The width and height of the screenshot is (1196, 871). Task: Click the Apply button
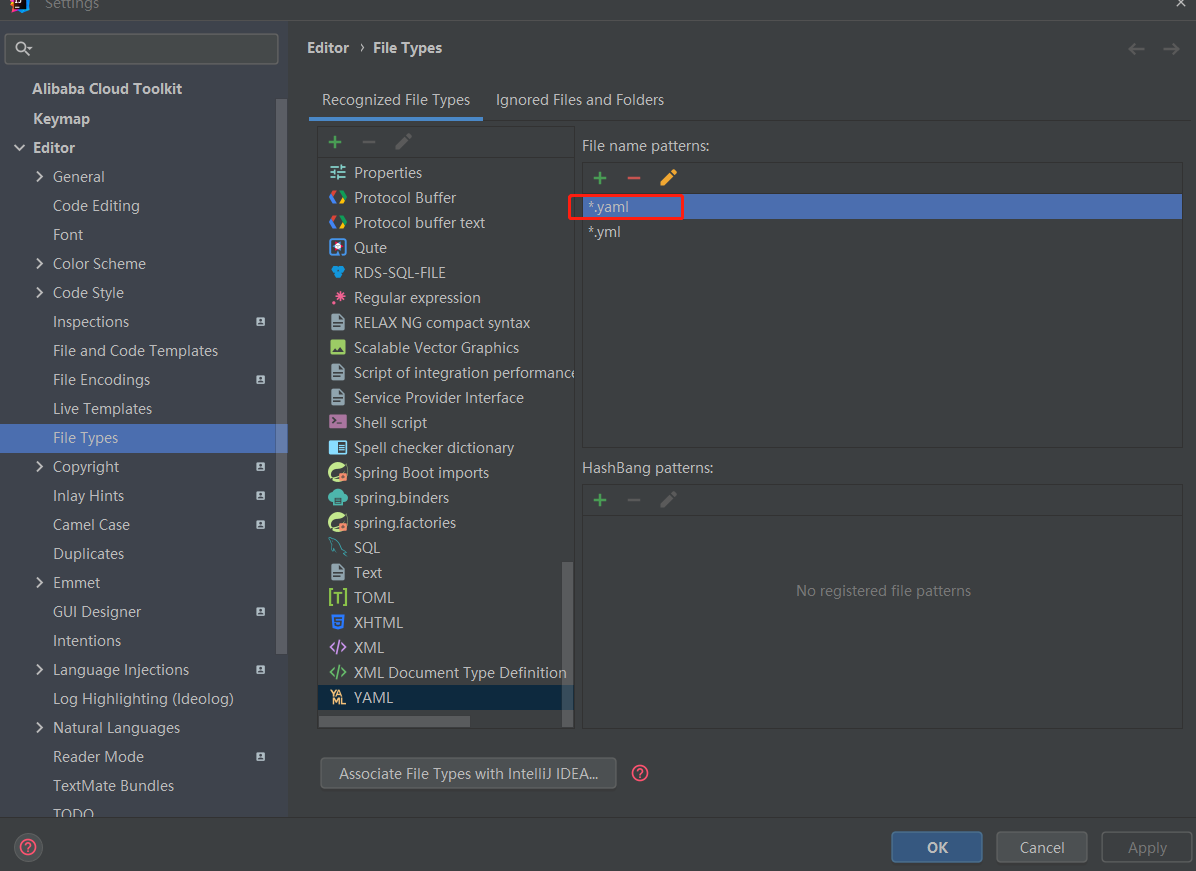1146,847
